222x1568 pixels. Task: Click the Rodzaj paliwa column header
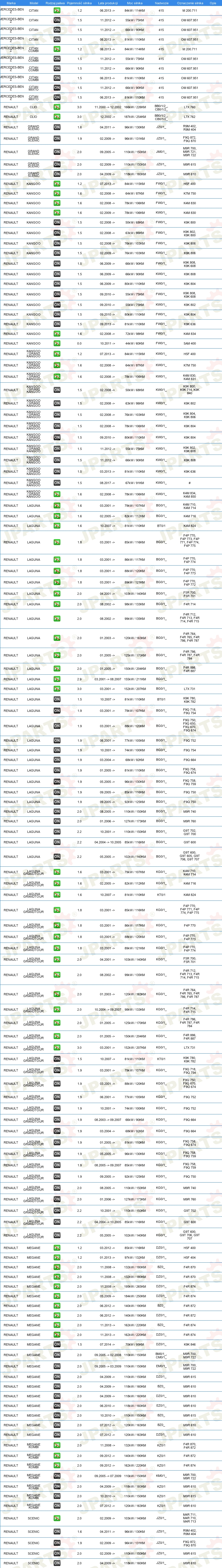click(55, 3)
